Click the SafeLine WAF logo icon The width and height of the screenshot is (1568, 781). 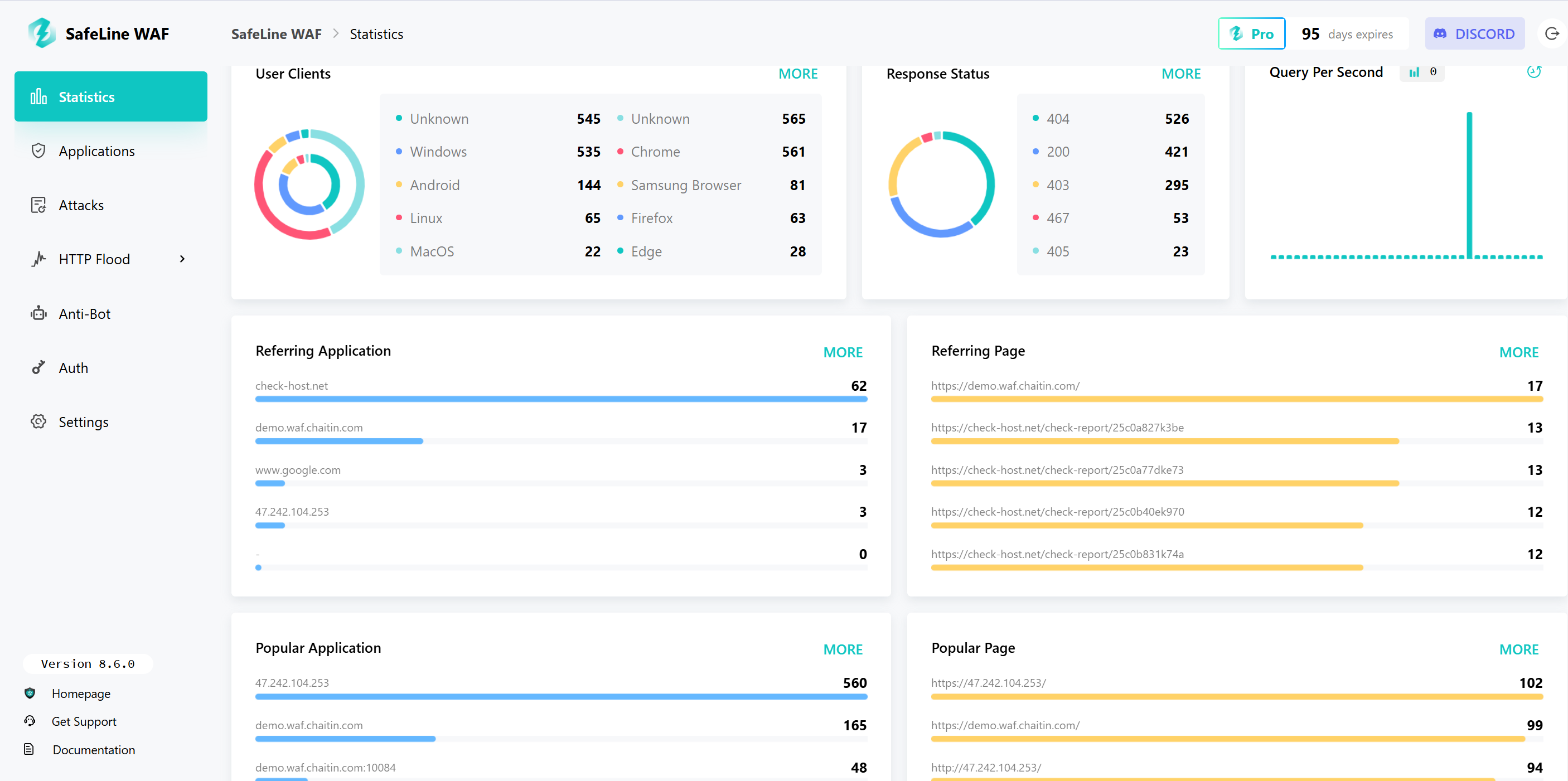41,33
